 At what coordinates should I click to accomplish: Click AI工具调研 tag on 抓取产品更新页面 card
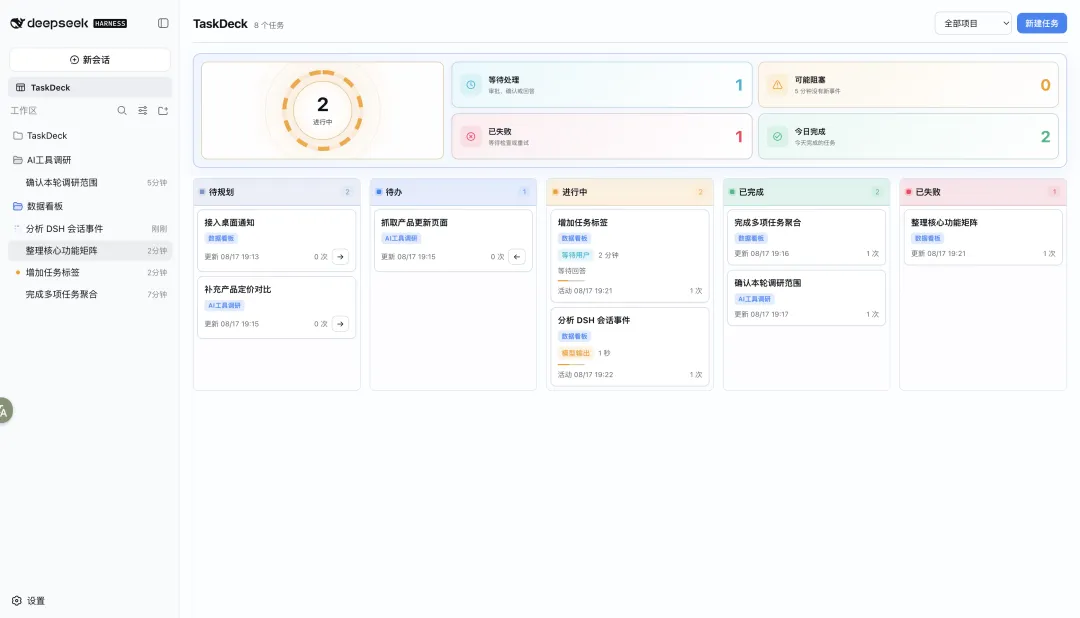401,238
